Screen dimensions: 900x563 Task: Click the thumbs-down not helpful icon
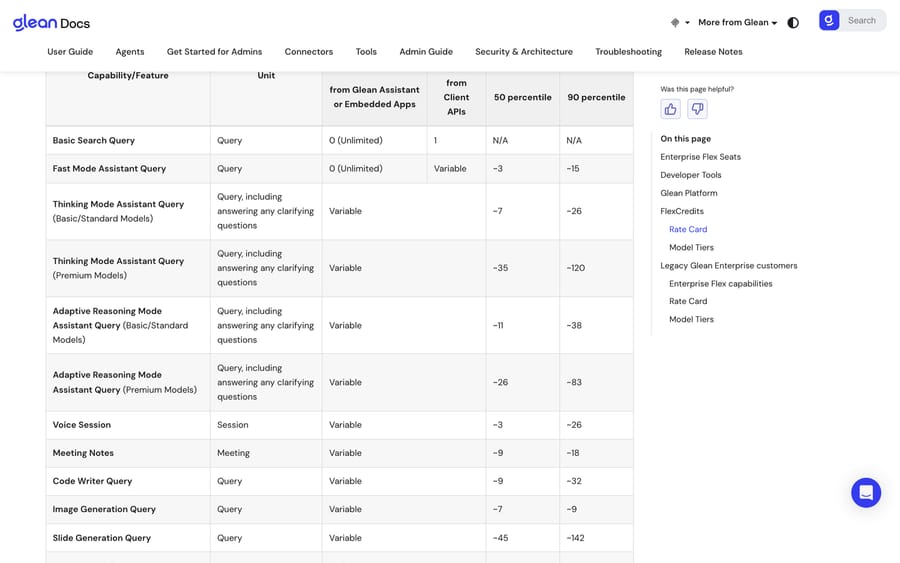[697, 109]
